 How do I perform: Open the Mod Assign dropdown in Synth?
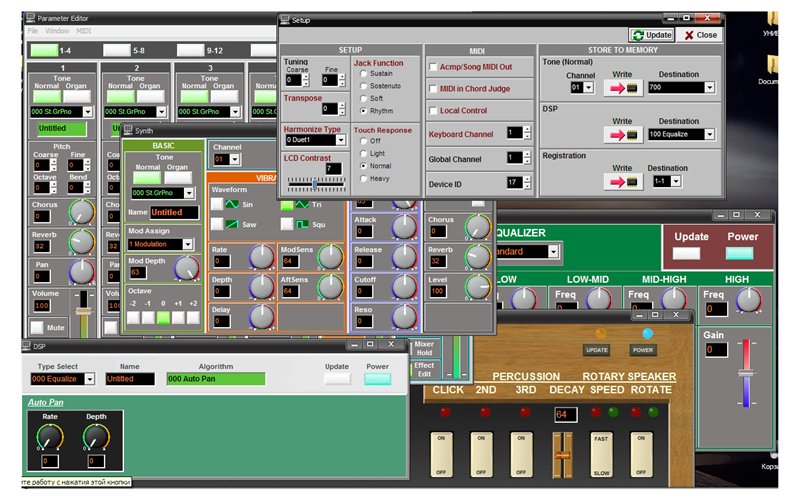(188, 244)
